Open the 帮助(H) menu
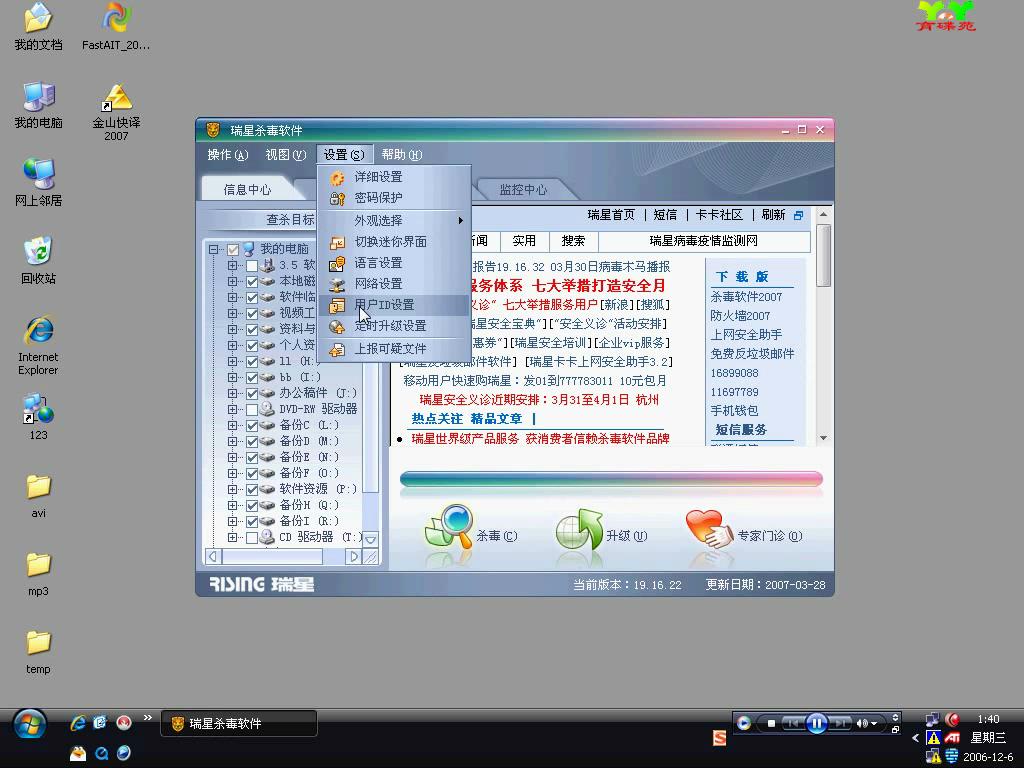1024x768 pixels. point(402,155)
